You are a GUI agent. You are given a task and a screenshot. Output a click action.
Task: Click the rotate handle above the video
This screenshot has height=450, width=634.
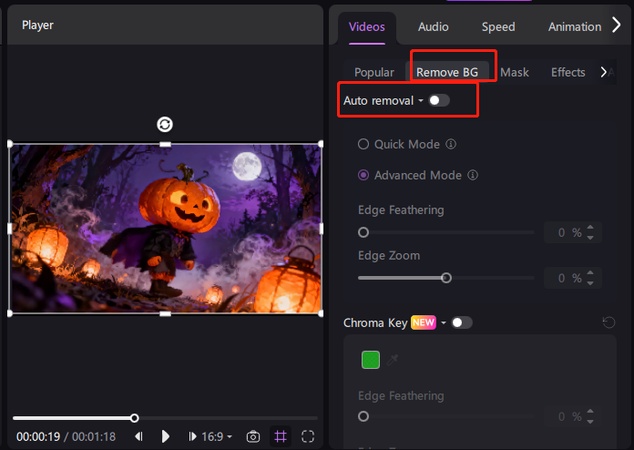(x=165, y=124)
